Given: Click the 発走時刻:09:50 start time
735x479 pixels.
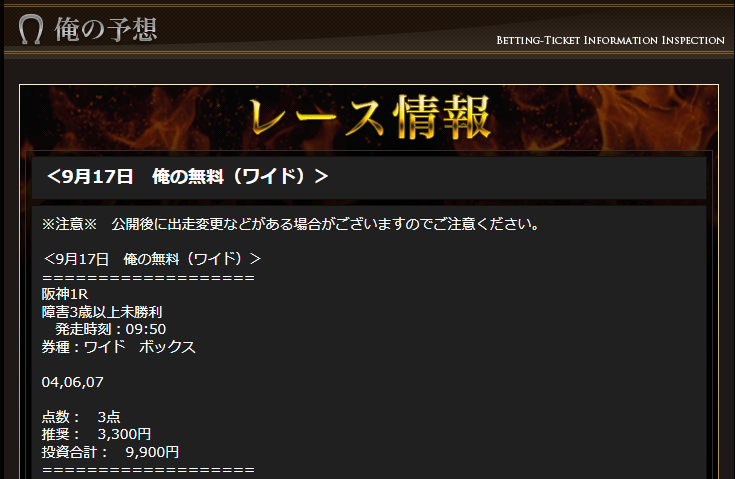Looking at the screenshot, I should (x=111, y=329).
